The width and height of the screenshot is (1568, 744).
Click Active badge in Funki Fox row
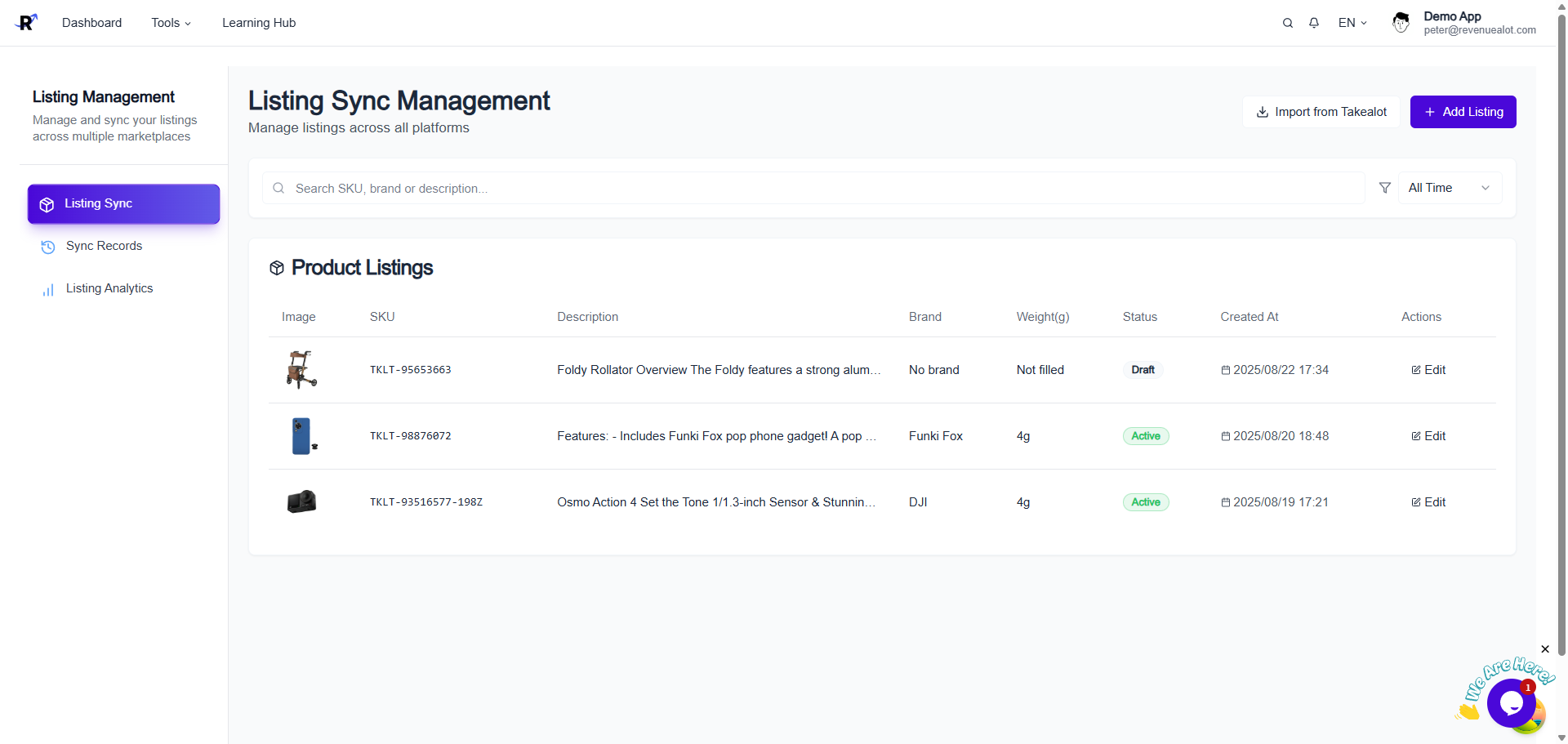(x=1146, y=436)
